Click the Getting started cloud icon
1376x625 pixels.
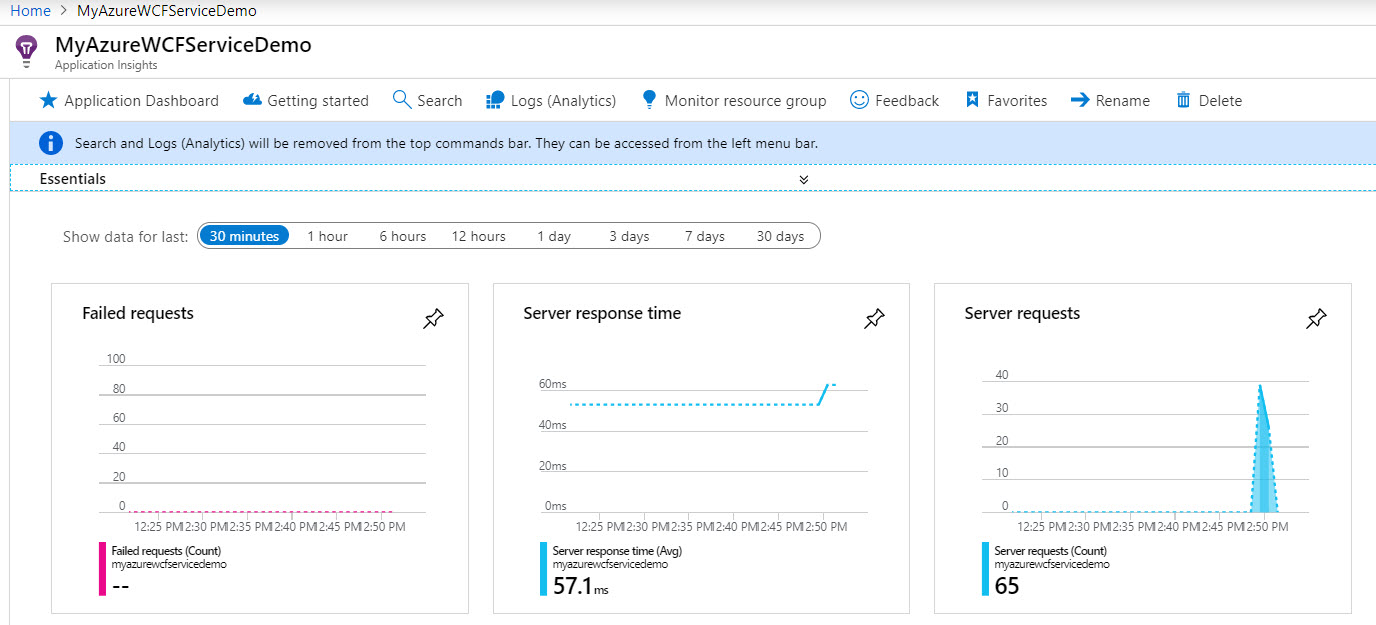coord(252,100)
